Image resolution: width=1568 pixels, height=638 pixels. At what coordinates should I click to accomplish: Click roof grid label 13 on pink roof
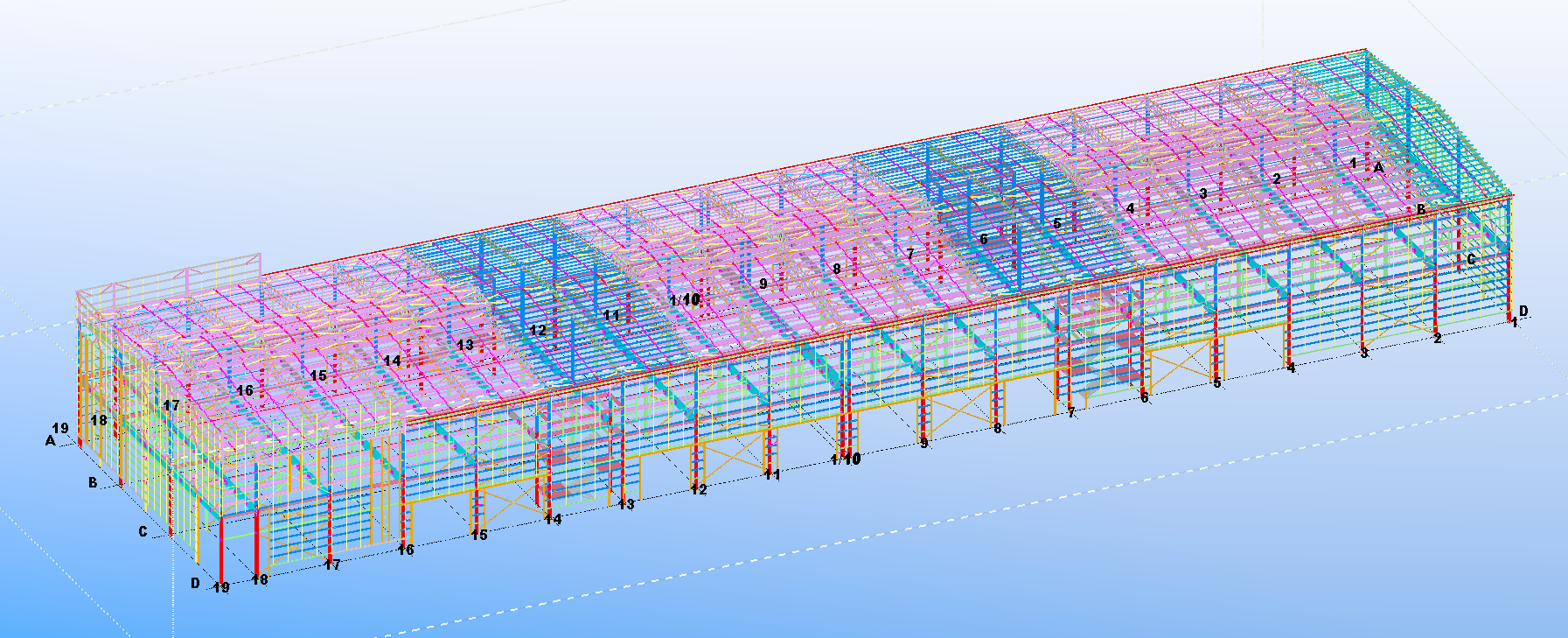click(464, 345)
